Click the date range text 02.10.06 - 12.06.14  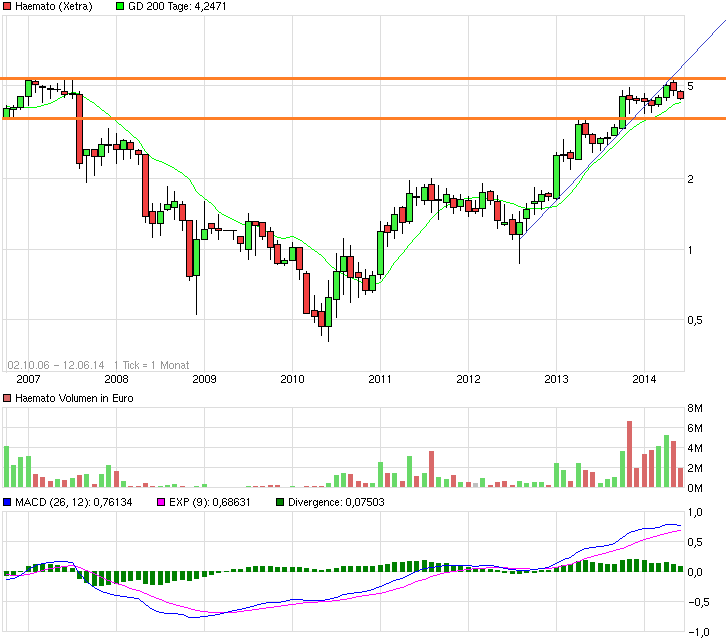(x=56, y=365)
